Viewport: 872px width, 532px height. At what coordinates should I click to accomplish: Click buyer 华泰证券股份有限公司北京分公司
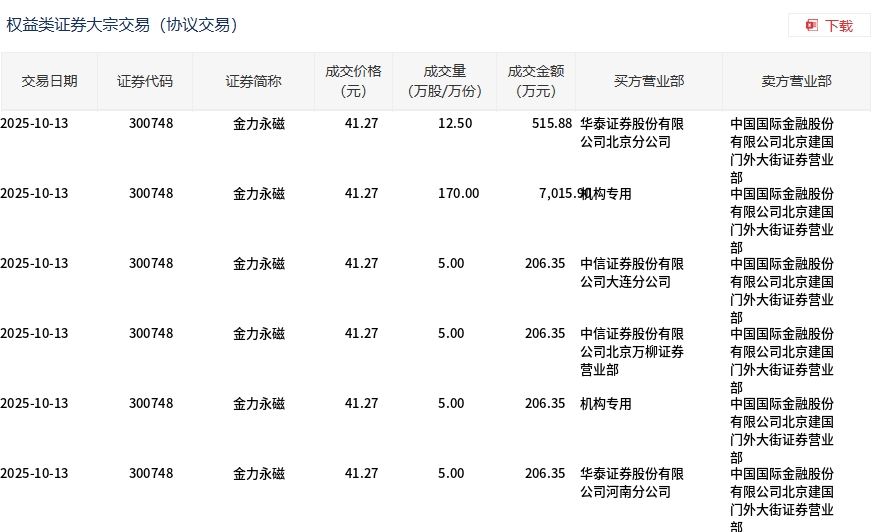(632, 133)
